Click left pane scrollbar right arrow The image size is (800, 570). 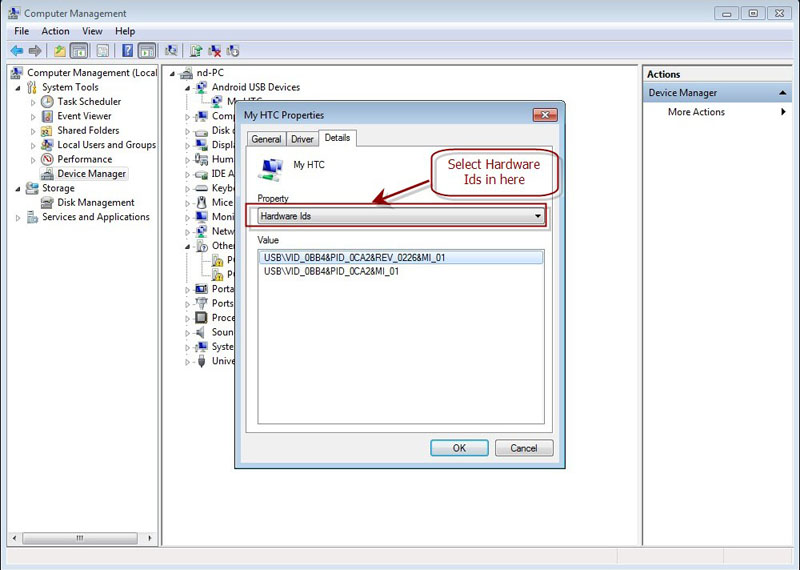149,538
